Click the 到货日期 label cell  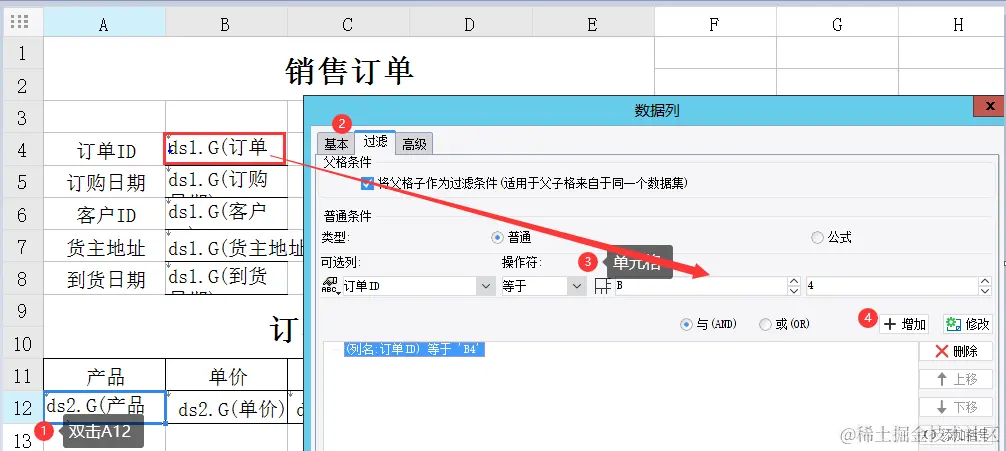[105, 278]
